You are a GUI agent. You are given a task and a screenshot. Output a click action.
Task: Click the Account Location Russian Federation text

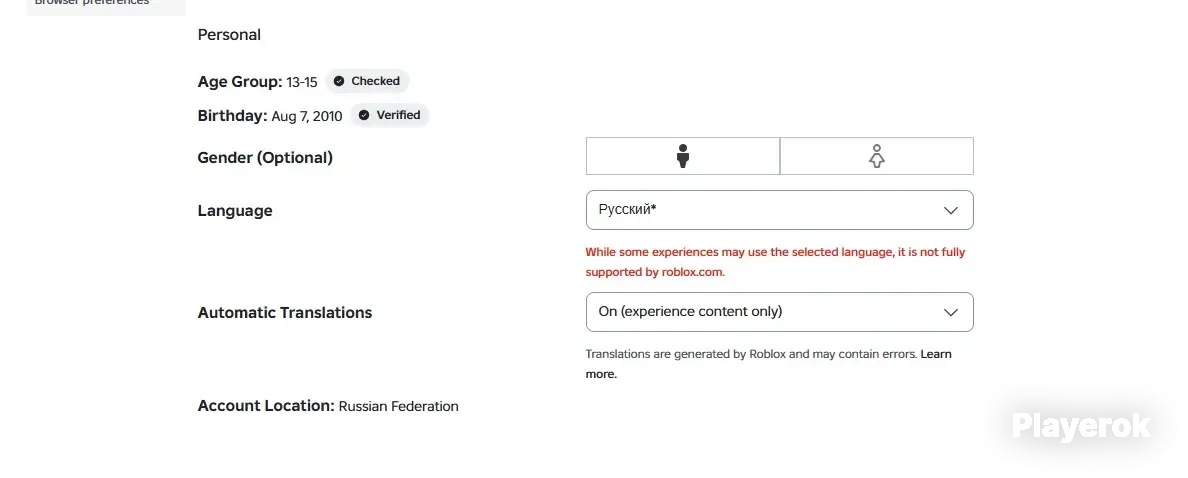point(399,406)
